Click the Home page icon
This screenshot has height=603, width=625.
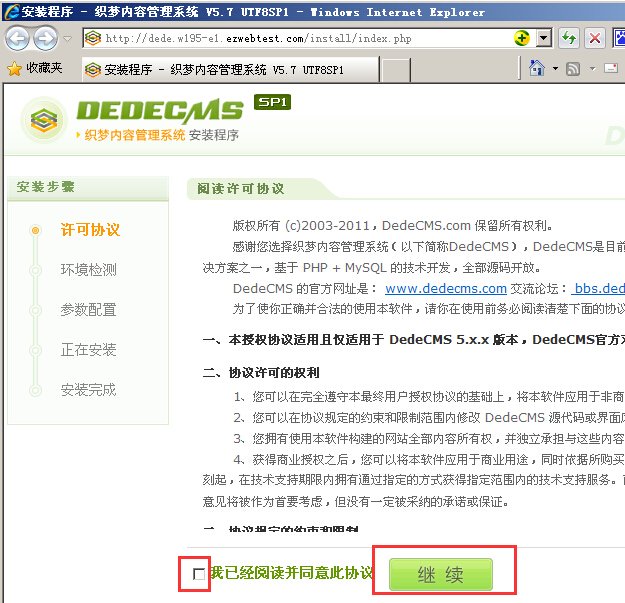(537, 68)
